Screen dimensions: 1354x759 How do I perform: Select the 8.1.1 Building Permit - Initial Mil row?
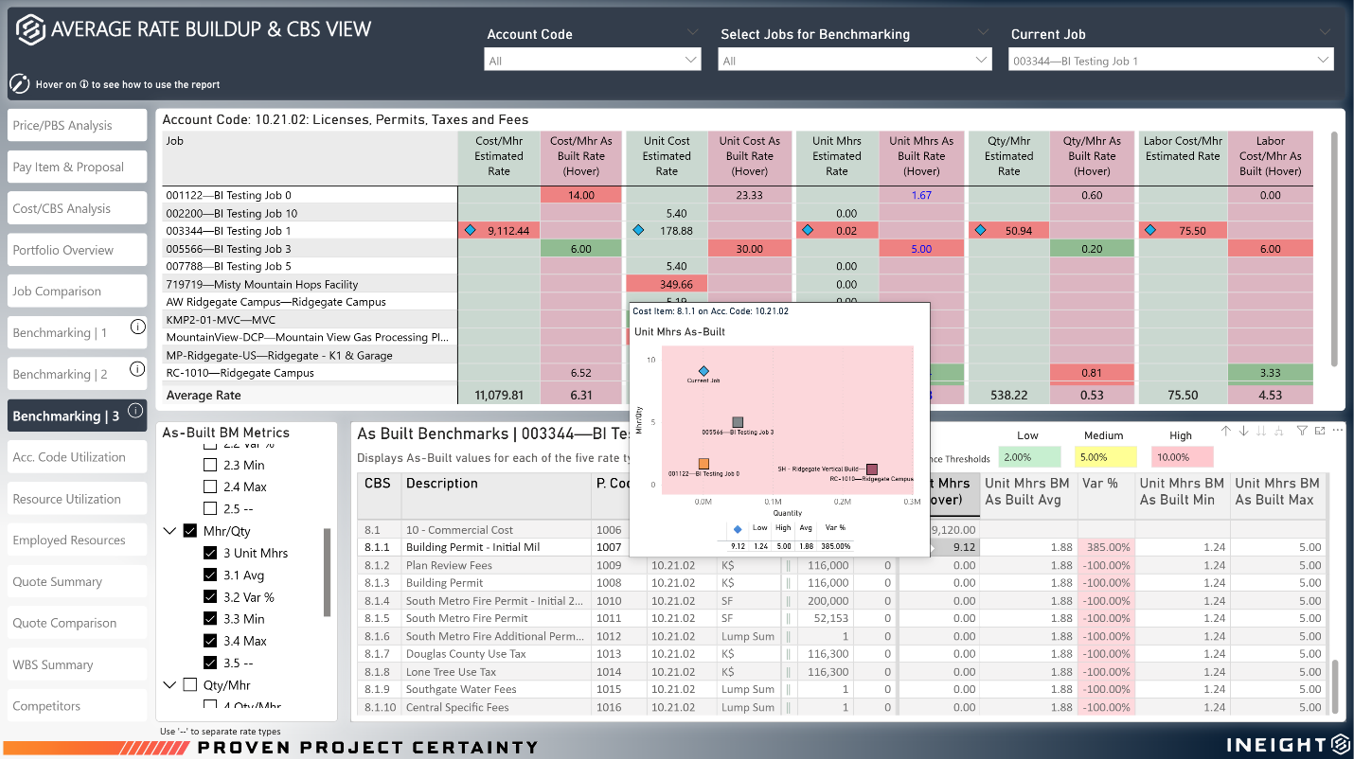point(843,547)
